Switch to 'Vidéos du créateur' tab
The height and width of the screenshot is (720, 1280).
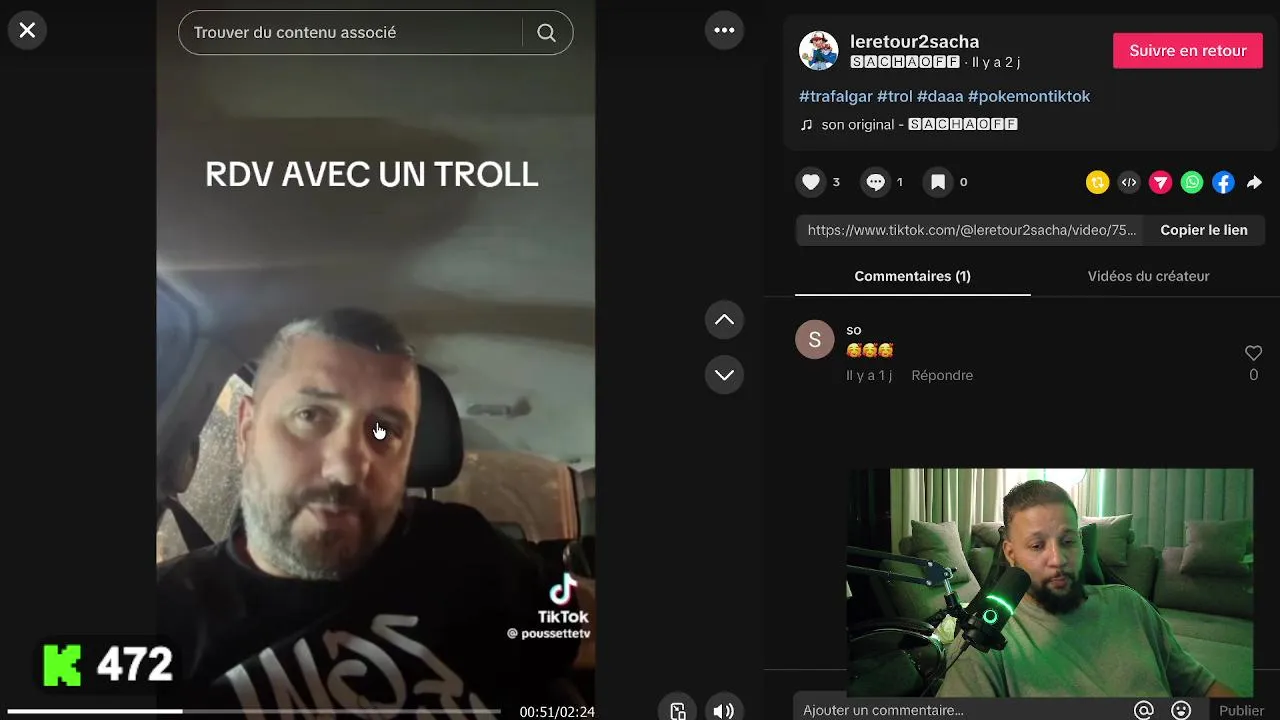(1148, 276)
